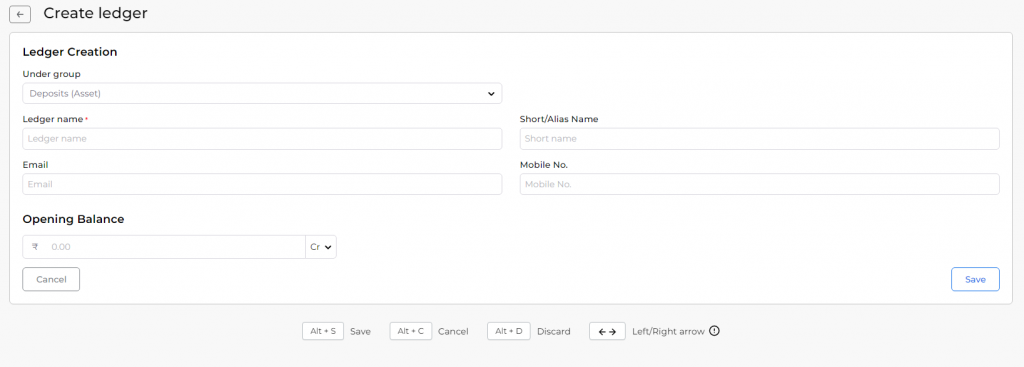Click the Mobile No. input field

[x=760, y=184]
